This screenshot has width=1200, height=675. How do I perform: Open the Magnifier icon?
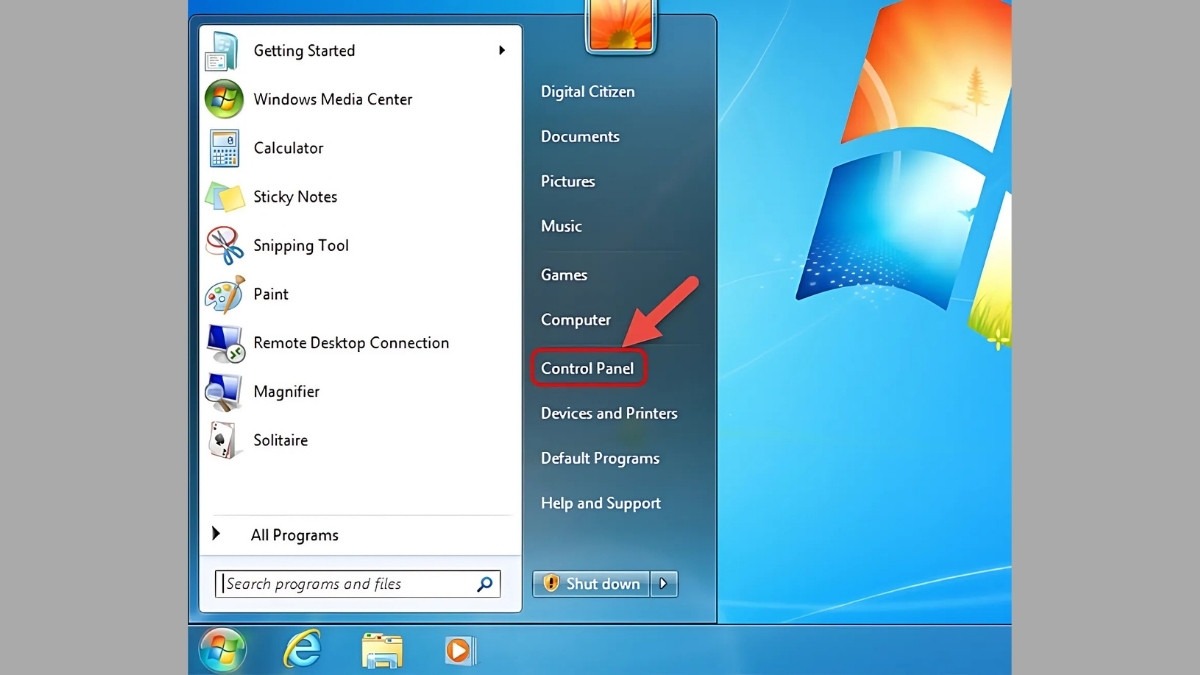click(224, 392)
